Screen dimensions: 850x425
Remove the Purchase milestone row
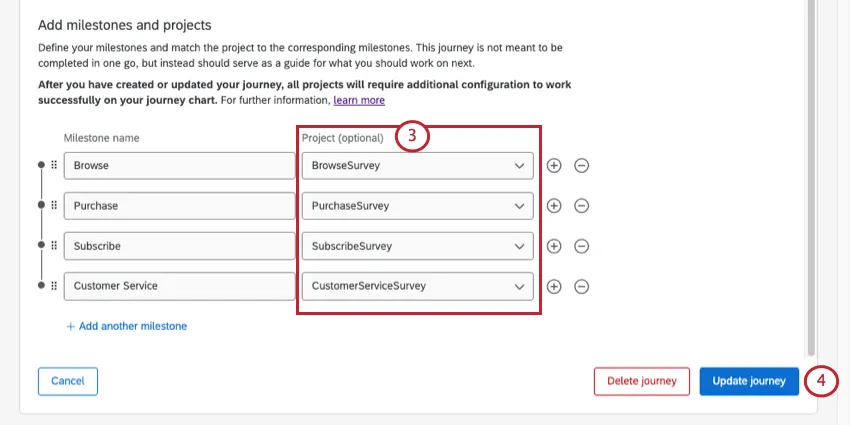(x=581, y=206)
